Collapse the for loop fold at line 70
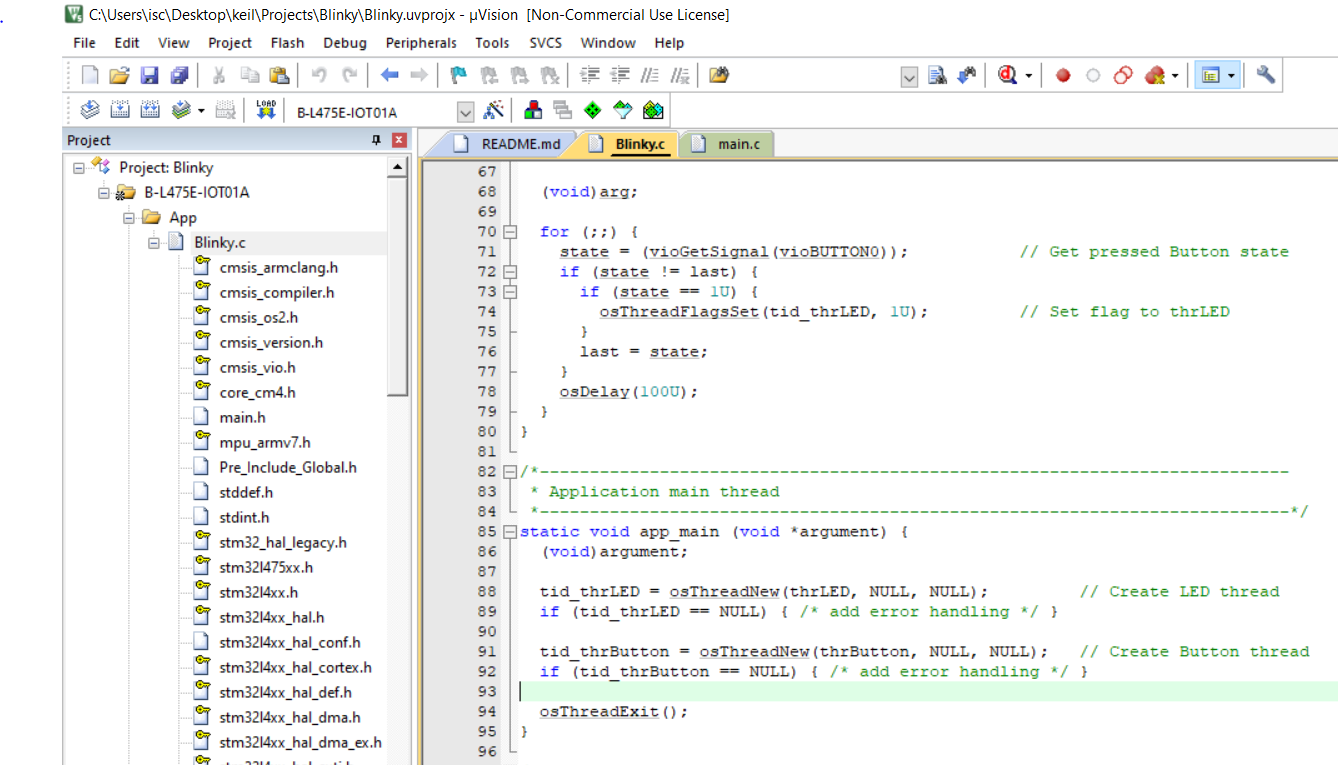 point(511,232)
